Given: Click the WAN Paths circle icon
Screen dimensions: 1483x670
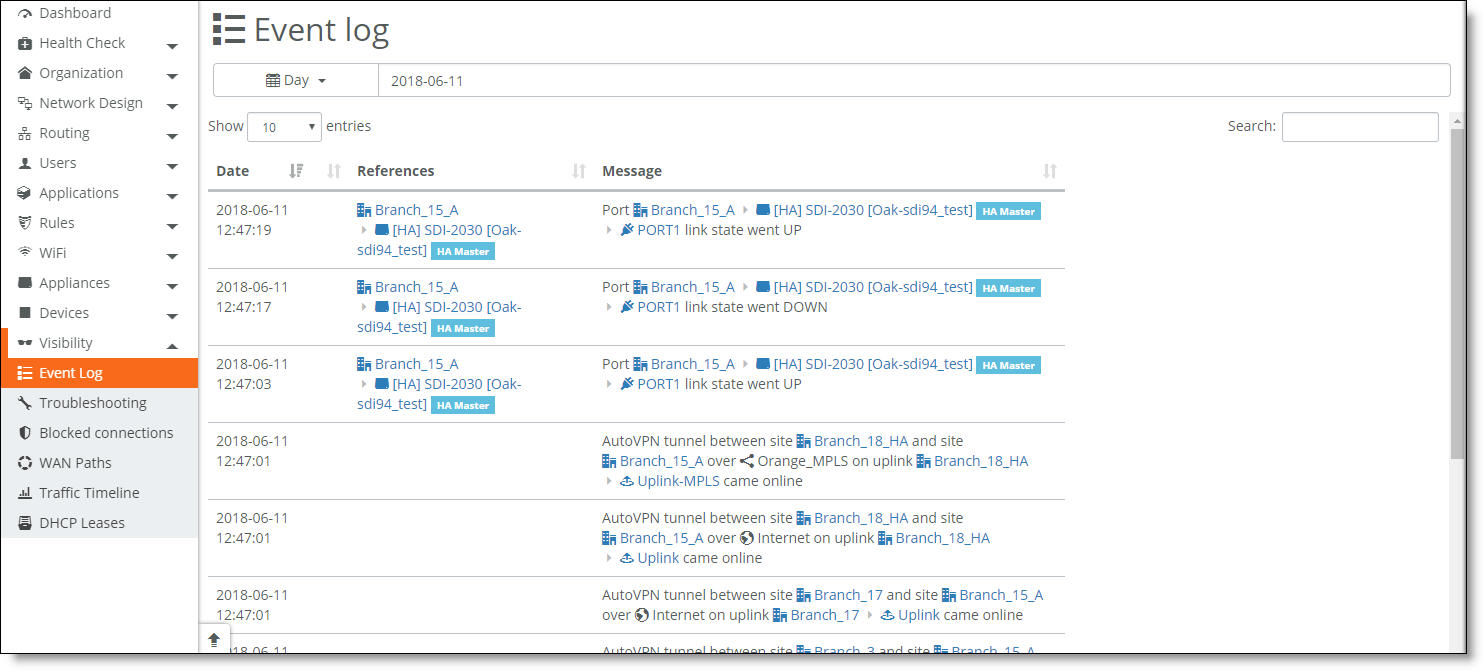Looking at the screenshot, I should (25, 463).
